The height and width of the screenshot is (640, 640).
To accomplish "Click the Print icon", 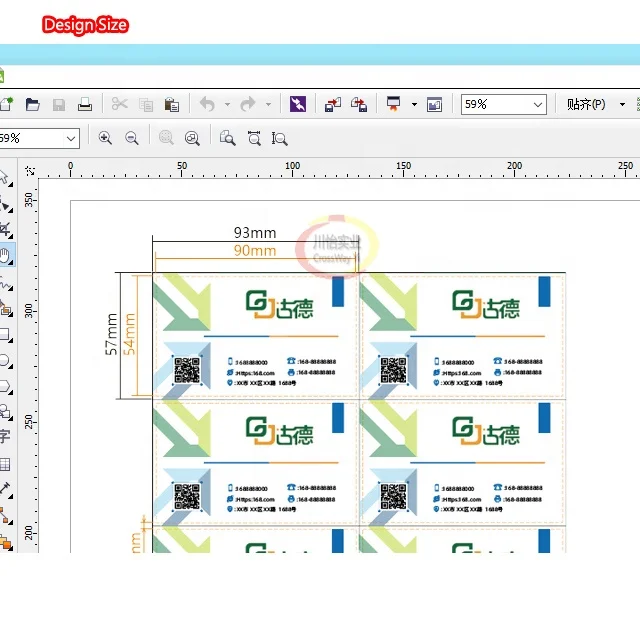I will (85, 104).
